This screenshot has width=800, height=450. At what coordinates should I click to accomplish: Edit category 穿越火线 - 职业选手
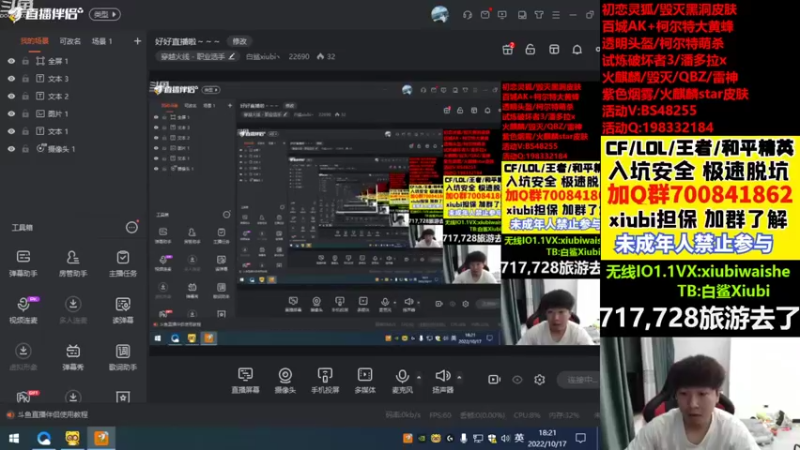pyautogui.click(x=197, y=57)
